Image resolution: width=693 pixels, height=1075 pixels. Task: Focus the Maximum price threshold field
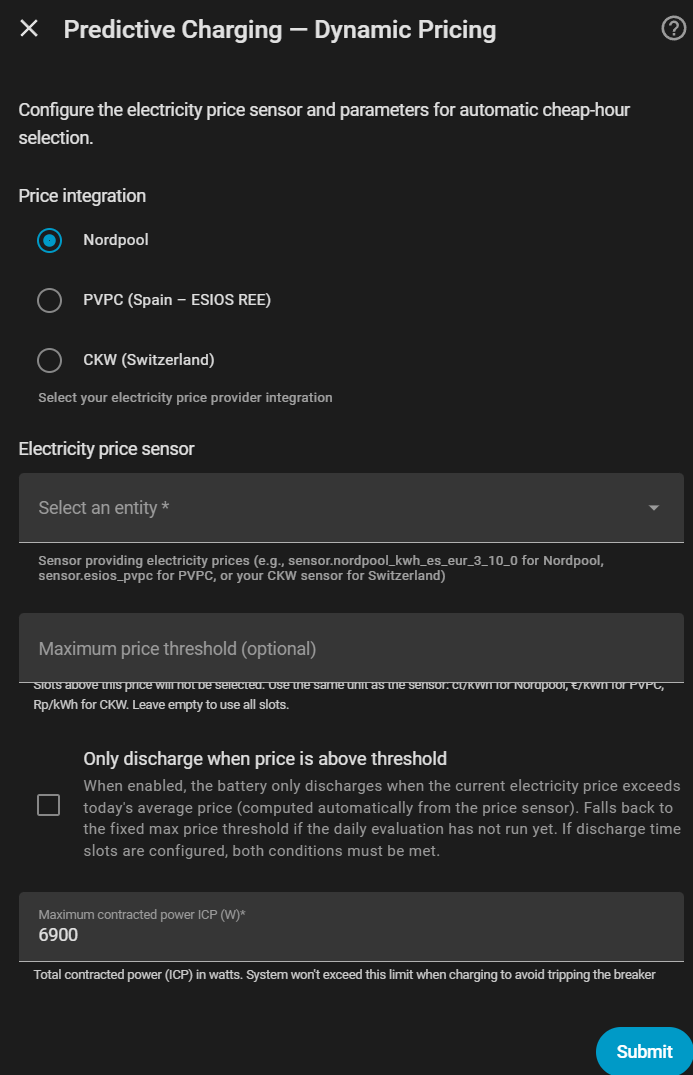(x=350, y=649)
